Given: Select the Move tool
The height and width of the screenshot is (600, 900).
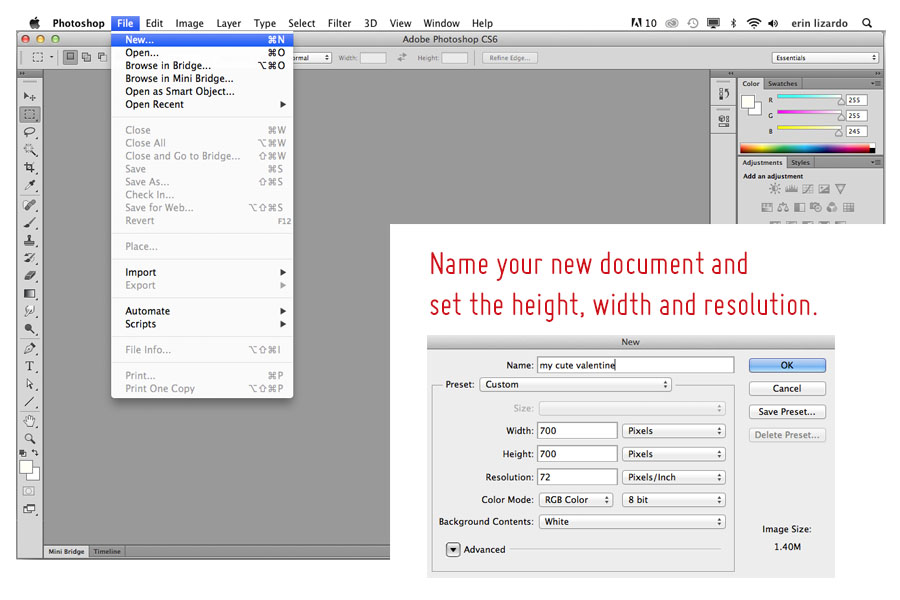Looking at the screenshot, I should (29, 96).
